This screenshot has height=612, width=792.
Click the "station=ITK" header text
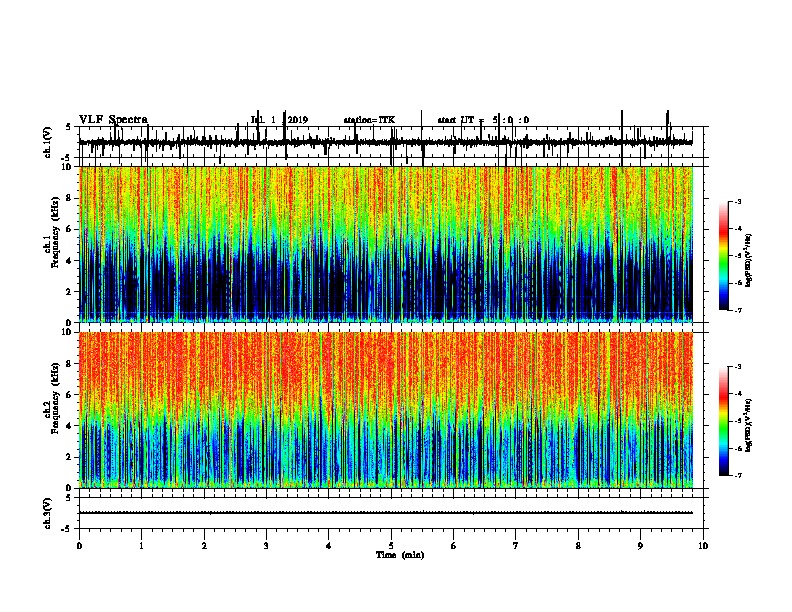[369, 120]
